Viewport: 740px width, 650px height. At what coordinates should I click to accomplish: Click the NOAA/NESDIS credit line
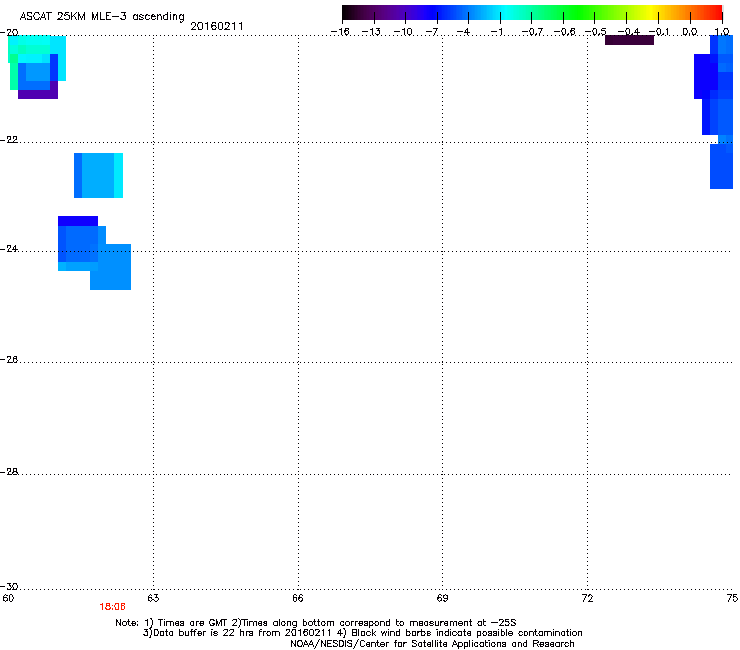tap(432, 644)
